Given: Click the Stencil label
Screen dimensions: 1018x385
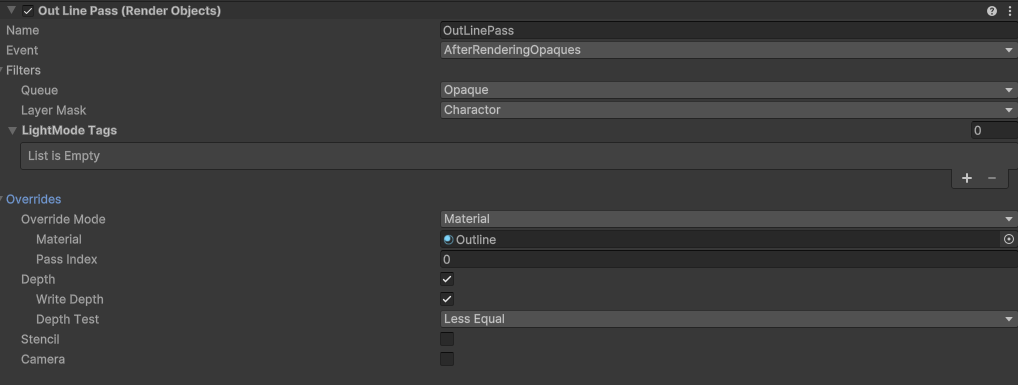Looking at the screenshot, I should tap(40, 340).
